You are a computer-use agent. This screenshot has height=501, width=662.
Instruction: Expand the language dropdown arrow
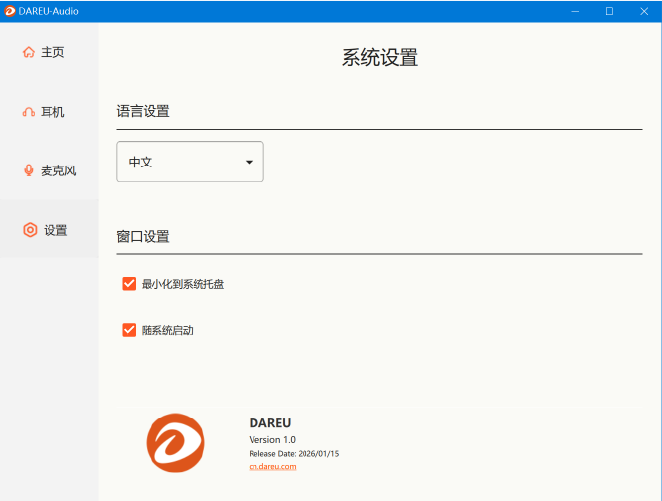249,162
